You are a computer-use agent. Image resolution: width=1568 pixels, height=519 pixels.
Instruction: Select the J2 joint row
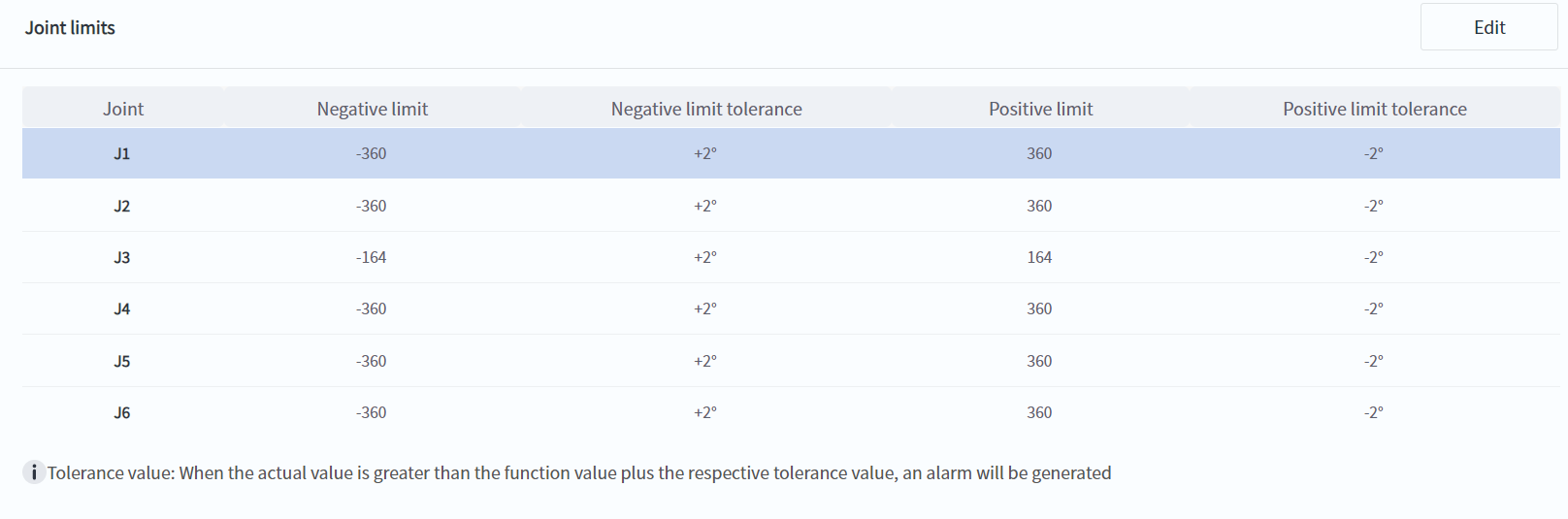point(122,206)
